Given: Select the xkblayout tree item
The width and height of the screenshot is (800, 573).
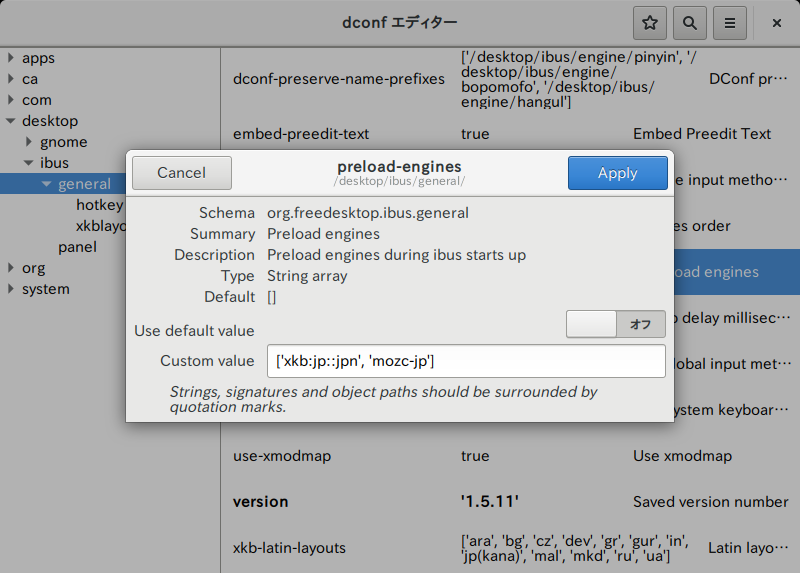Looking at the screenshot, I should 101,226.
